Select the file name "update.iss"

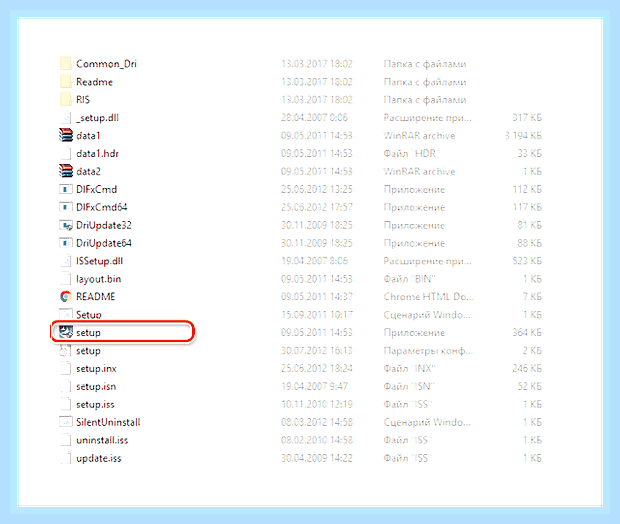[98, 458]
